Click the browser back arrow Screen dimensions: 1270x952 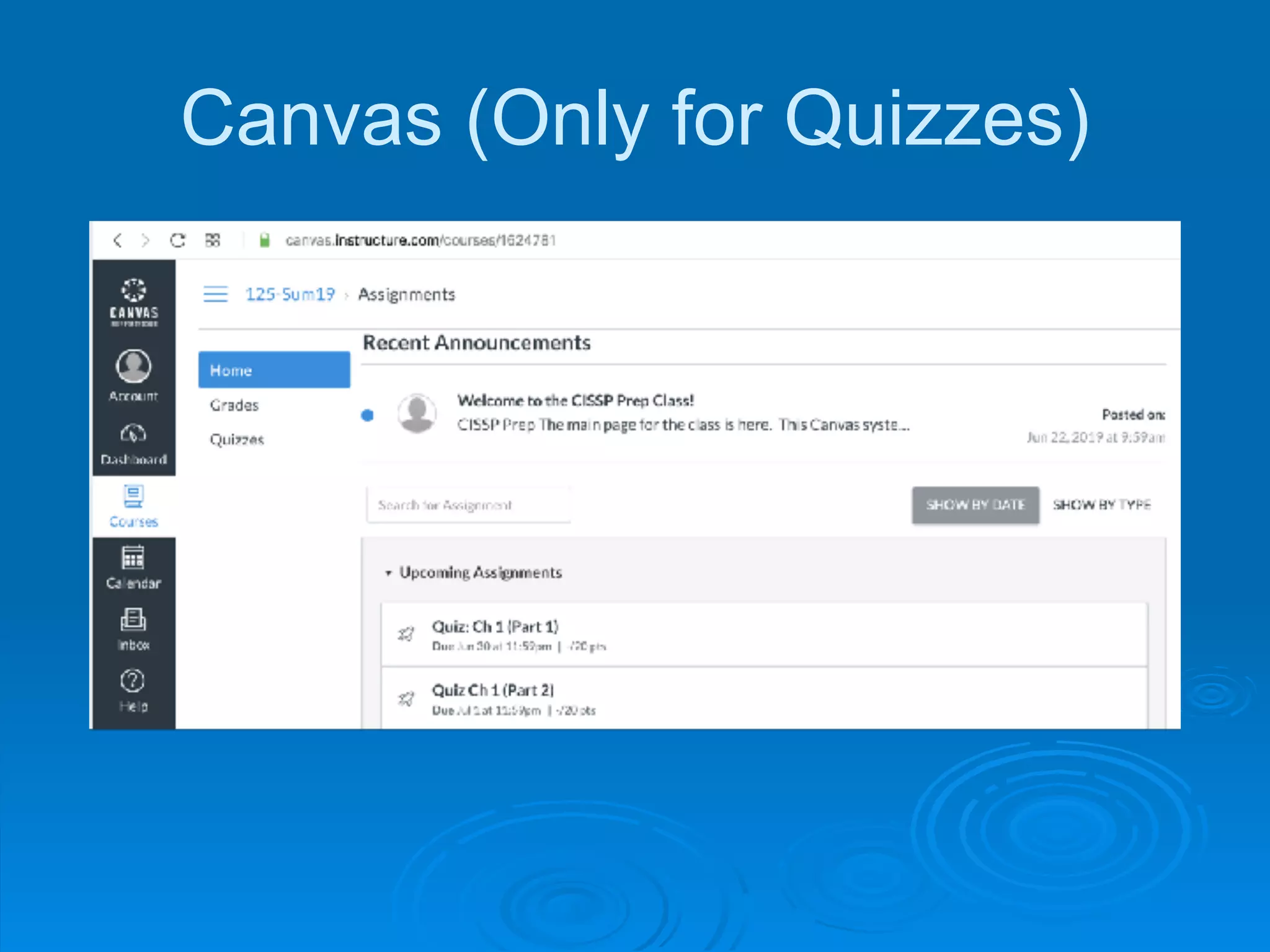pos(118,240)
